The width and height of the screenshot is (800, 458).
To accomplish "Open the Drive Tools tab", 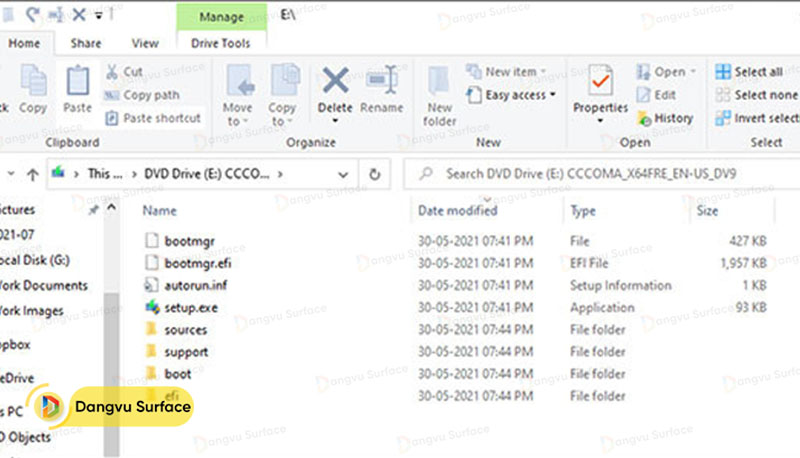I will (x=220, y=43).
